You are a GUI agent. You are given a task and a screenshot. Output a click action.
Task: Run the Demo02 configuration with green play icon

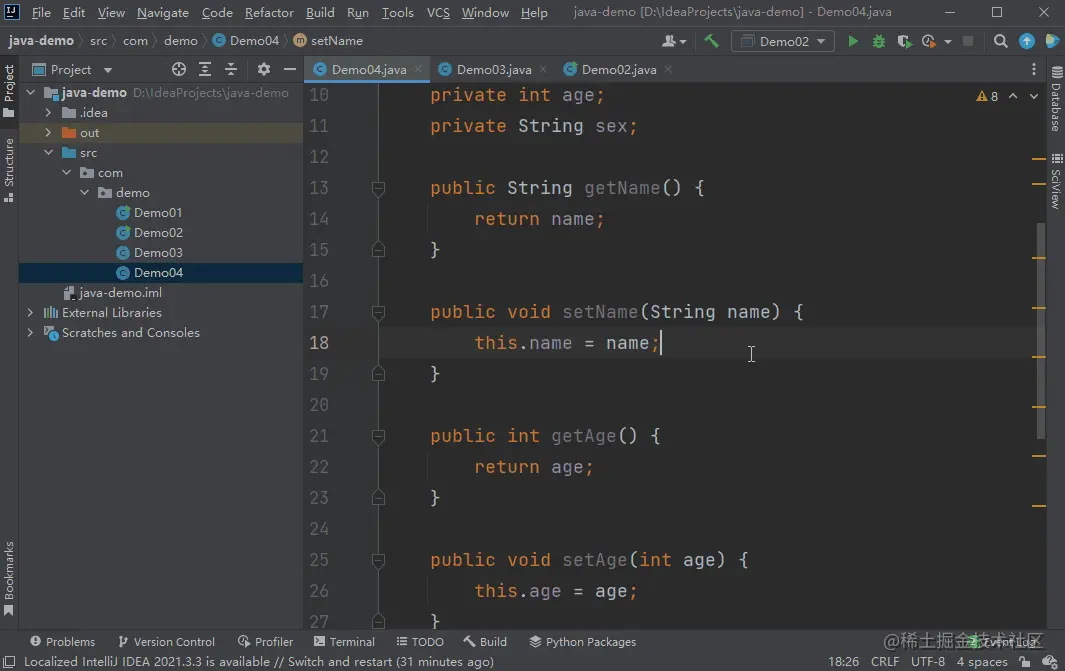(852, 41)
